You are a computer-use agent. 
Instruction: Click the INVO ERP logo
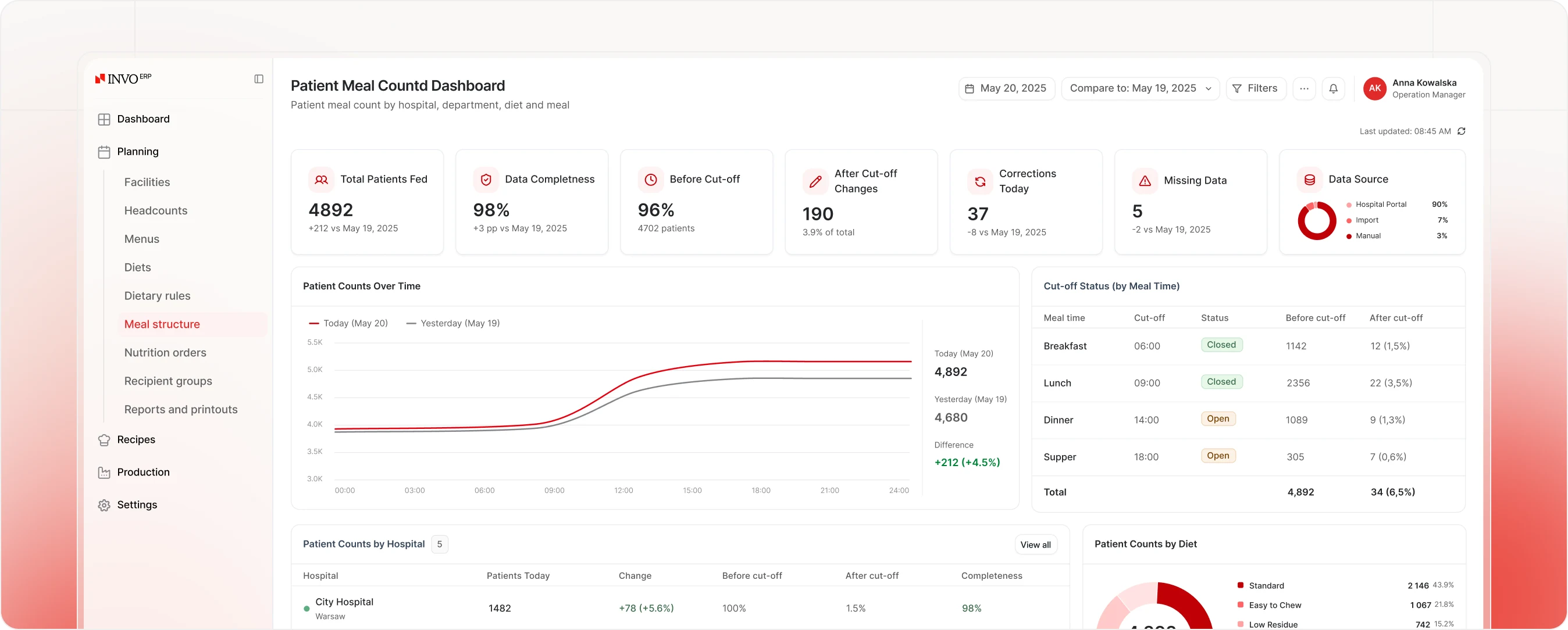(x=123, y=78)
